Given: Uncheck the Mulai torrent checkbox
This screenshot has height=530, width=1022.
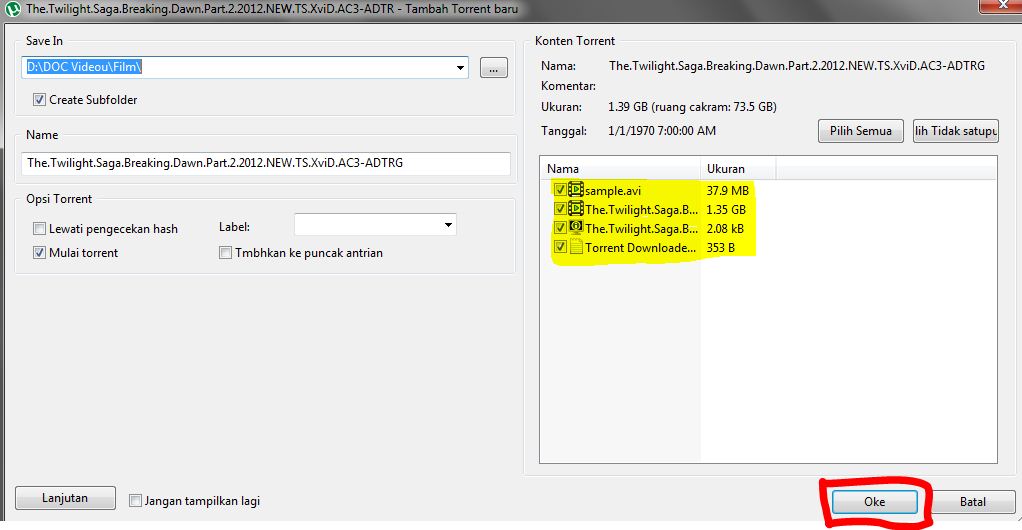Looking at the screenshot, I should click(x=39, y=253).
